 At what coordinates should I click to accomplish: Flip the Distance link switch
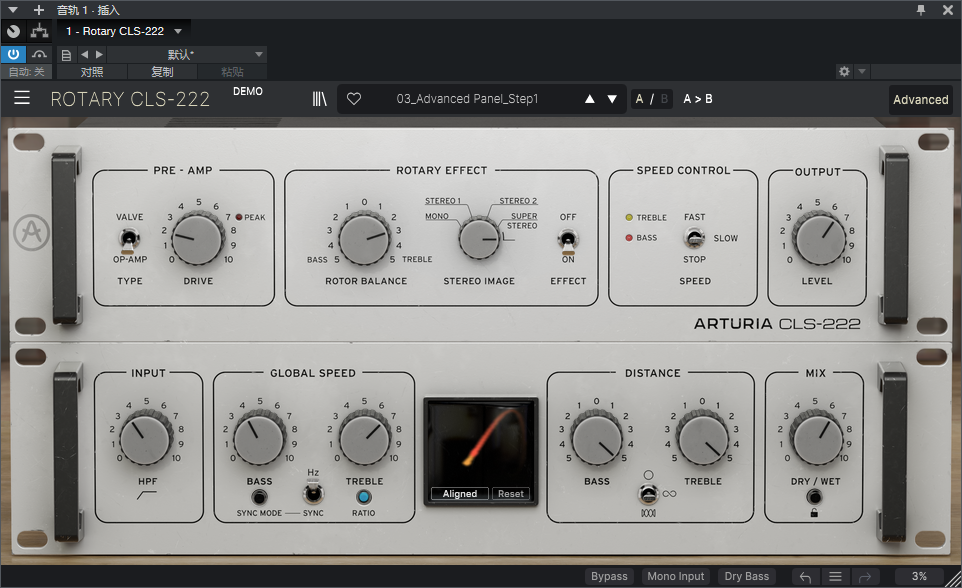pos(648,493)
